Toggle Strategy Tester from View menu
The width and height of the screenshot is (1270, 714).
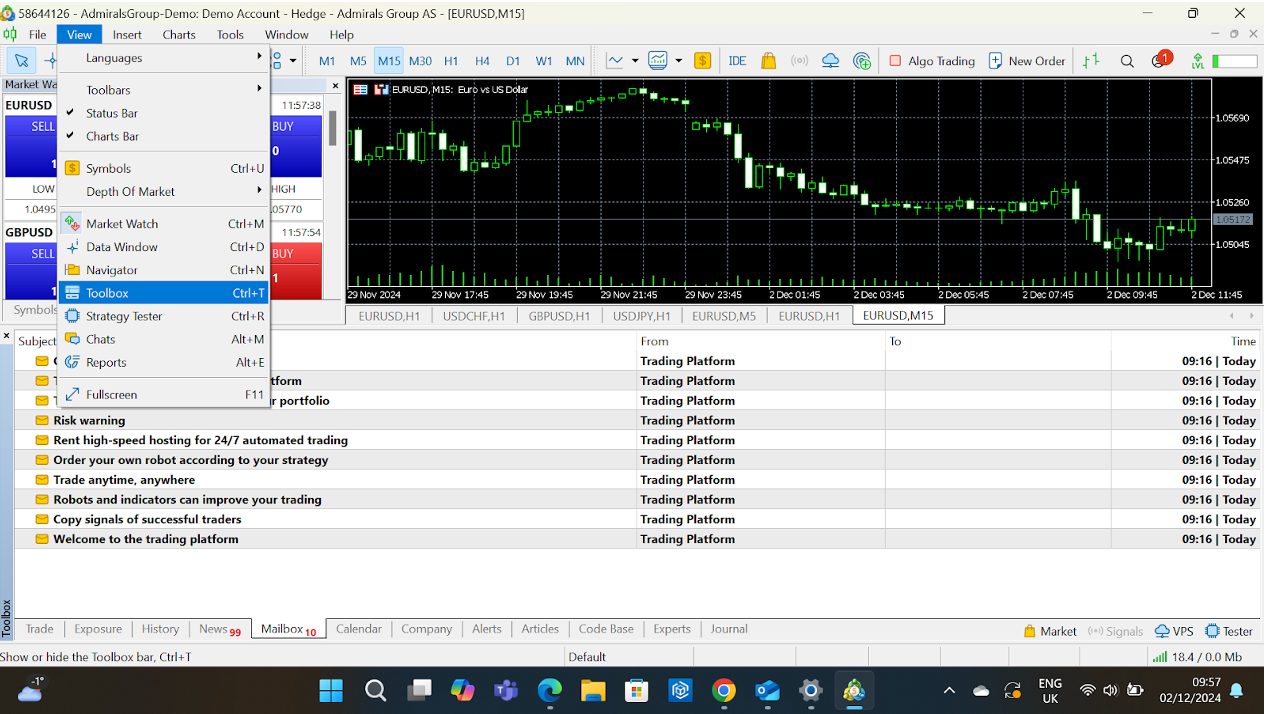163,316
